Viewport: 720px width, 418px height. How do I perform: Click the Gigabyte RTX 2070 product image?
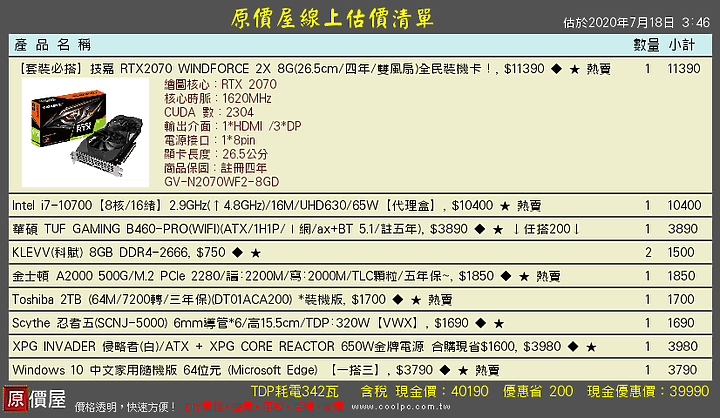85,132
